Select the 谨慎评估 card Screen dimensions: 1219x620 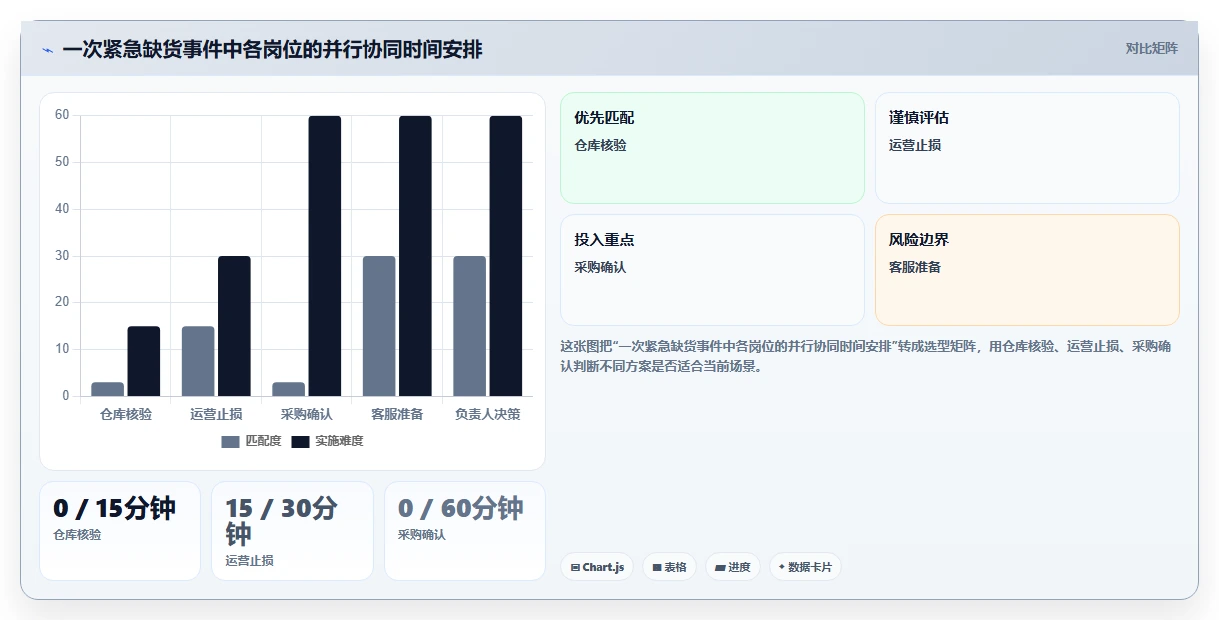pyautogui.click(x=1027, y=148)
